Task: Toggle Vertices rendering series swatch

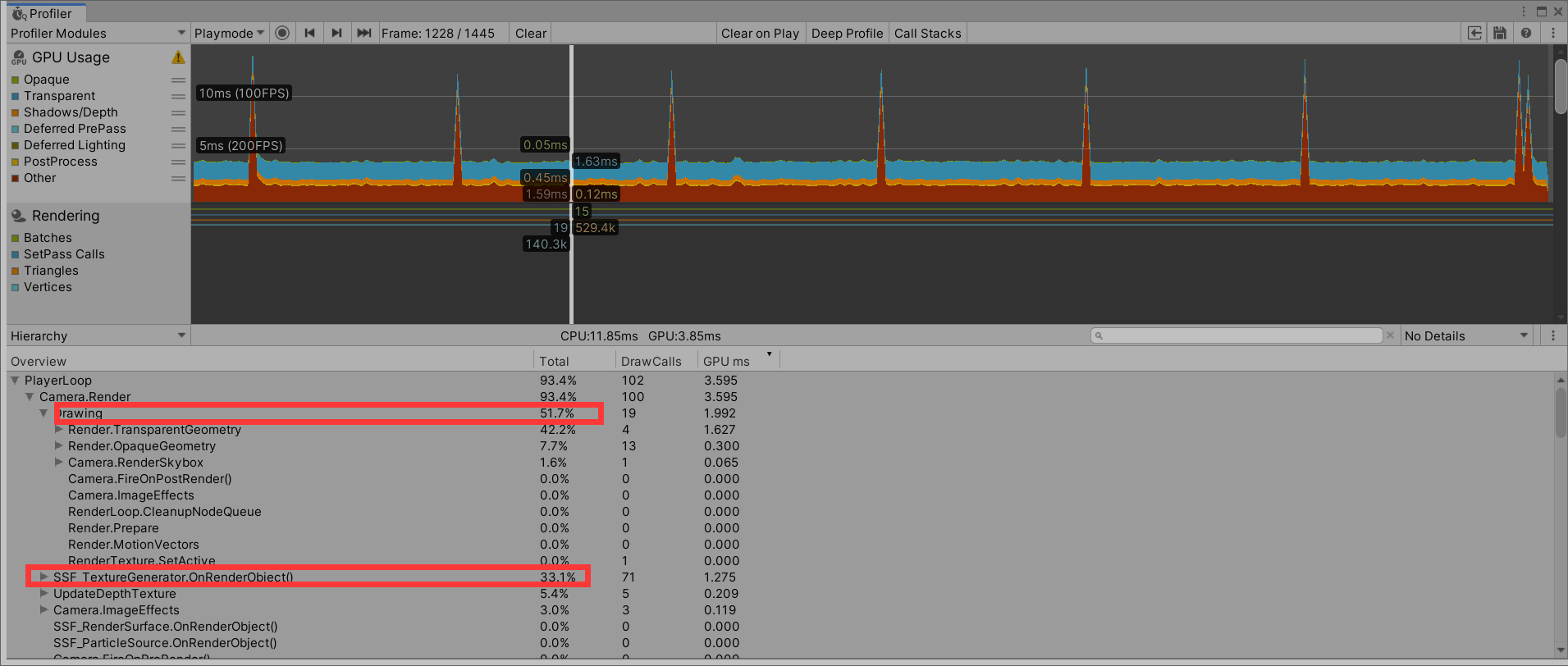Action: (16, 287)
